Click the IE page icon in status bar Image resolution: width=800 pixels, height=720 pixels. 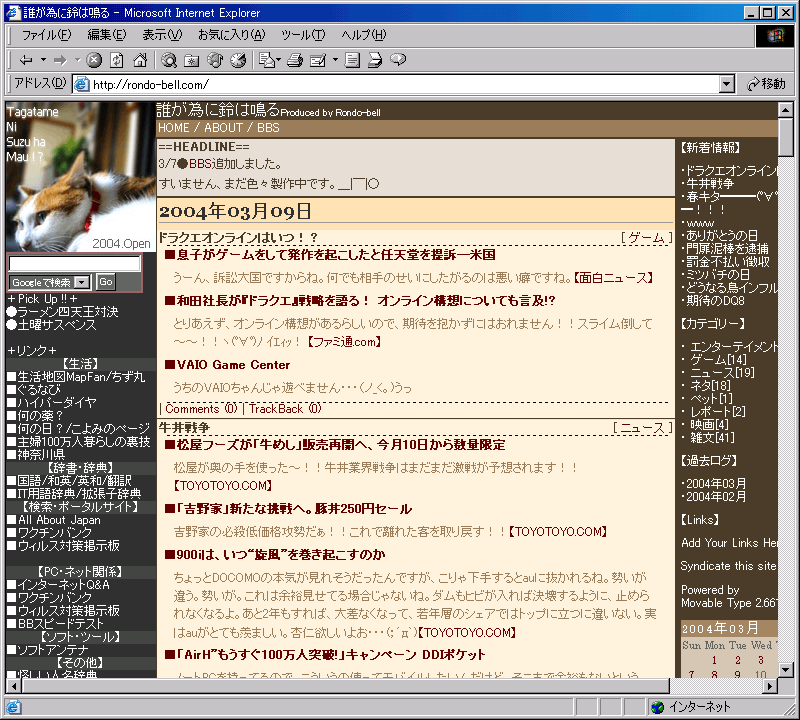tap(13, 707)
